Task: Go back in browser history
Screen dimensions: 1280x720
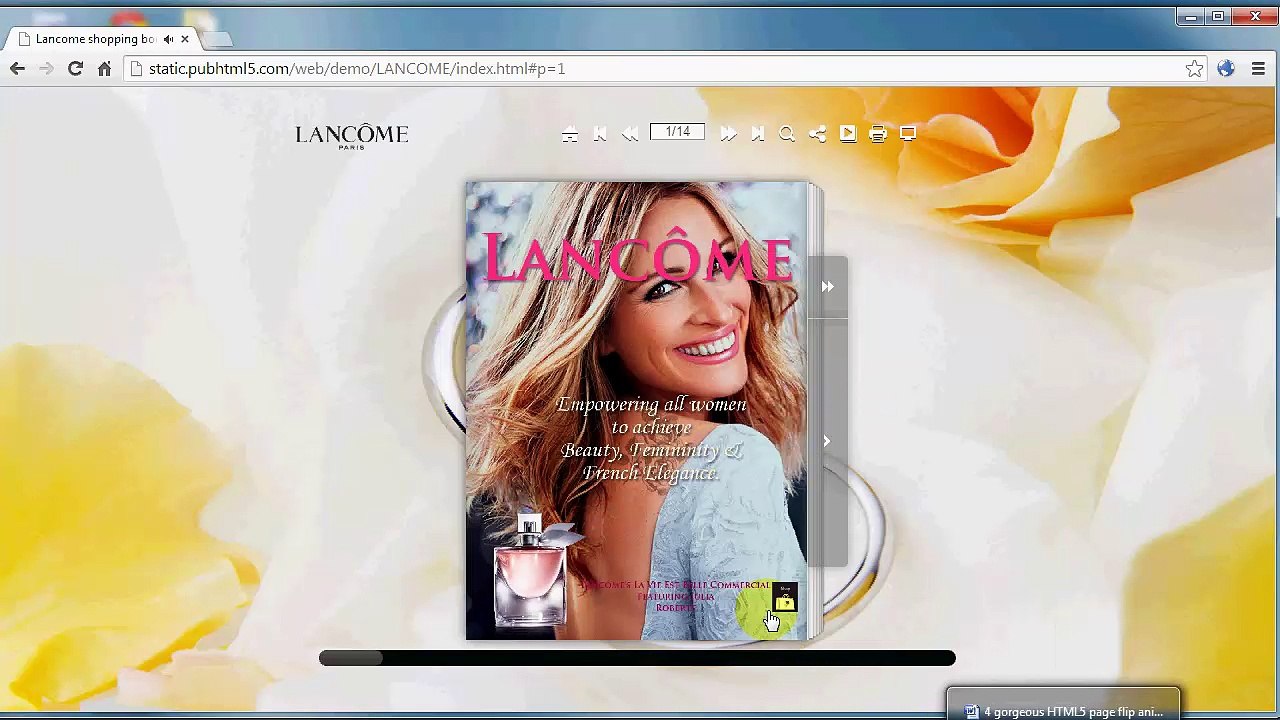Action: (17, 68)
